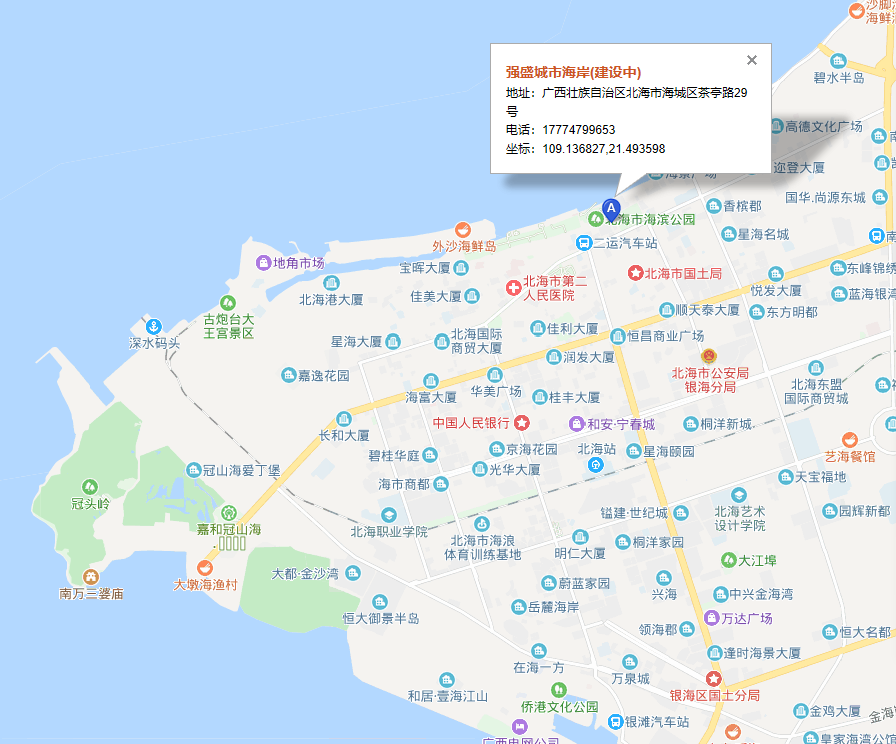The width and height of the screenshot is (896, 744).
Task: Select the 外沙海鲜岛 restaurant icon
Action: 462,229
